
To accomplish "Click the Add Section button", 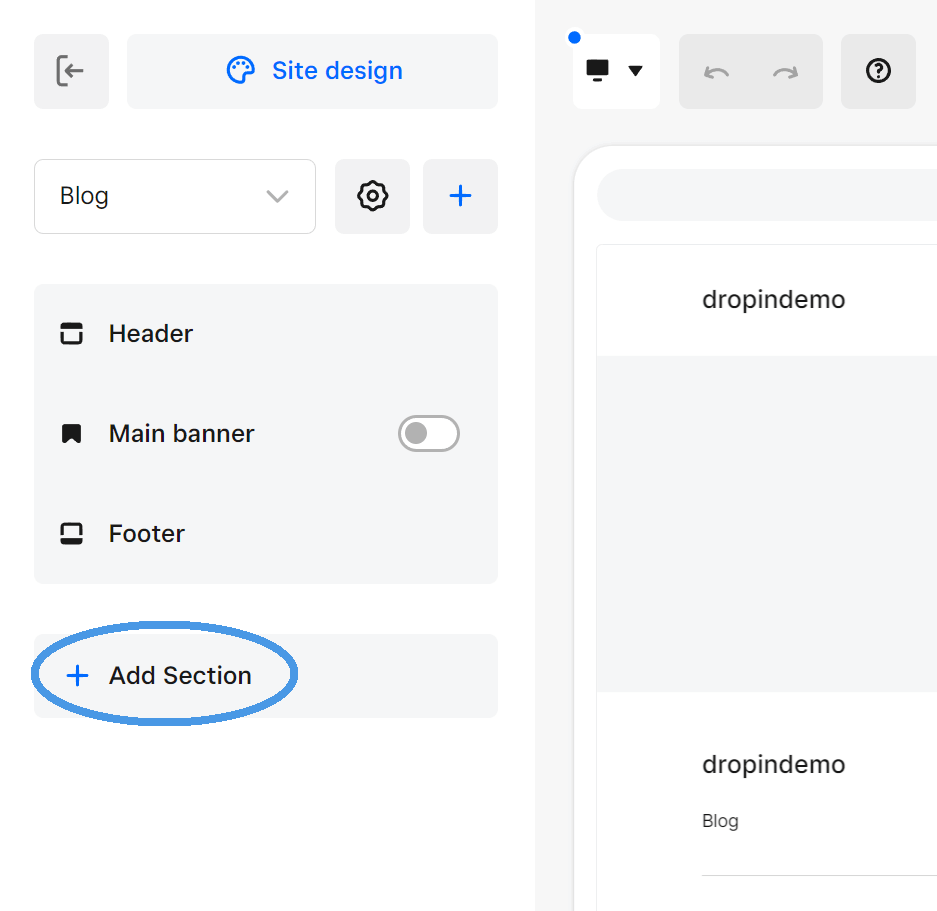I will (180, 675).
